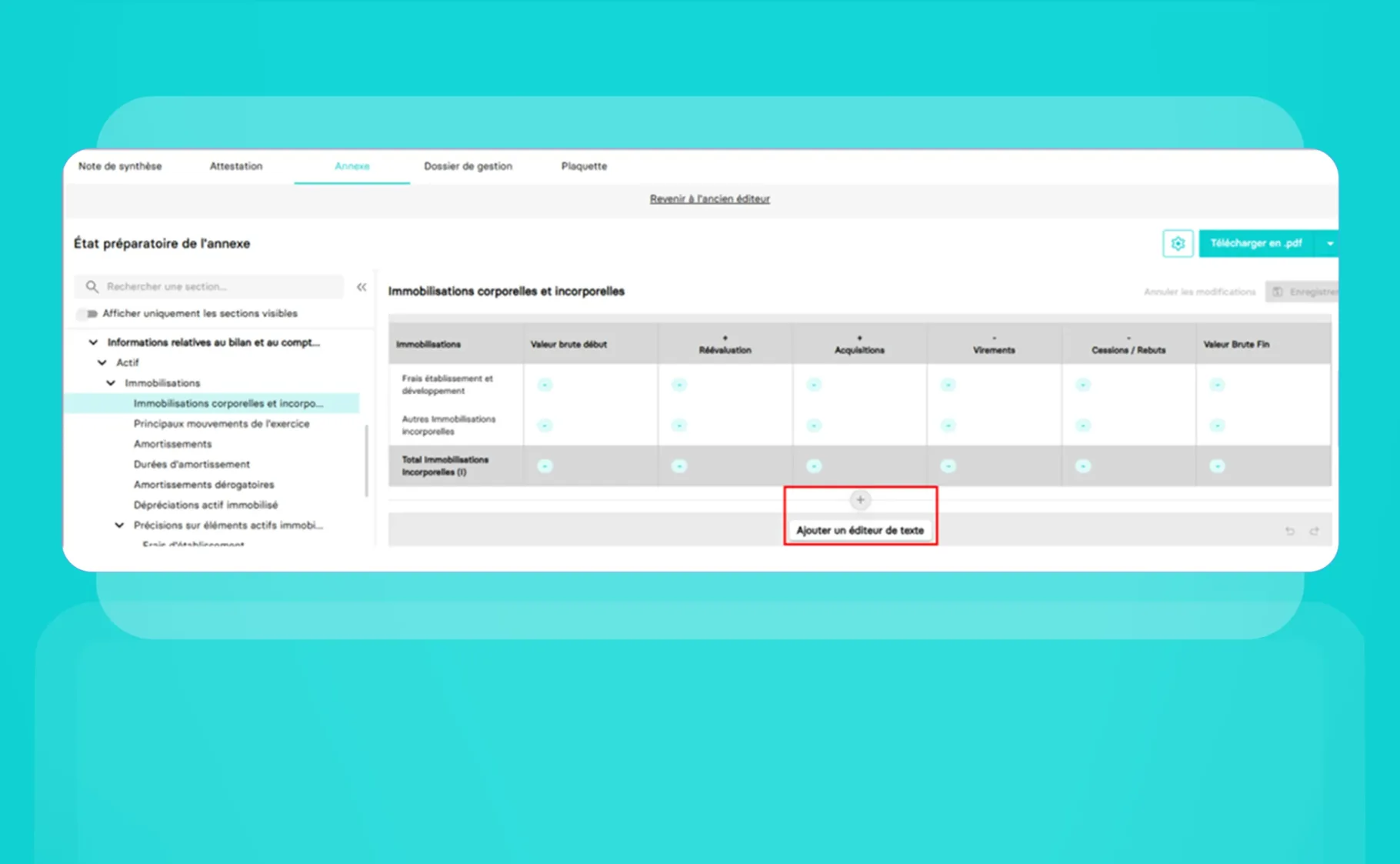
Task: Select Amortissements dérogatoires item
Action: 204,485
